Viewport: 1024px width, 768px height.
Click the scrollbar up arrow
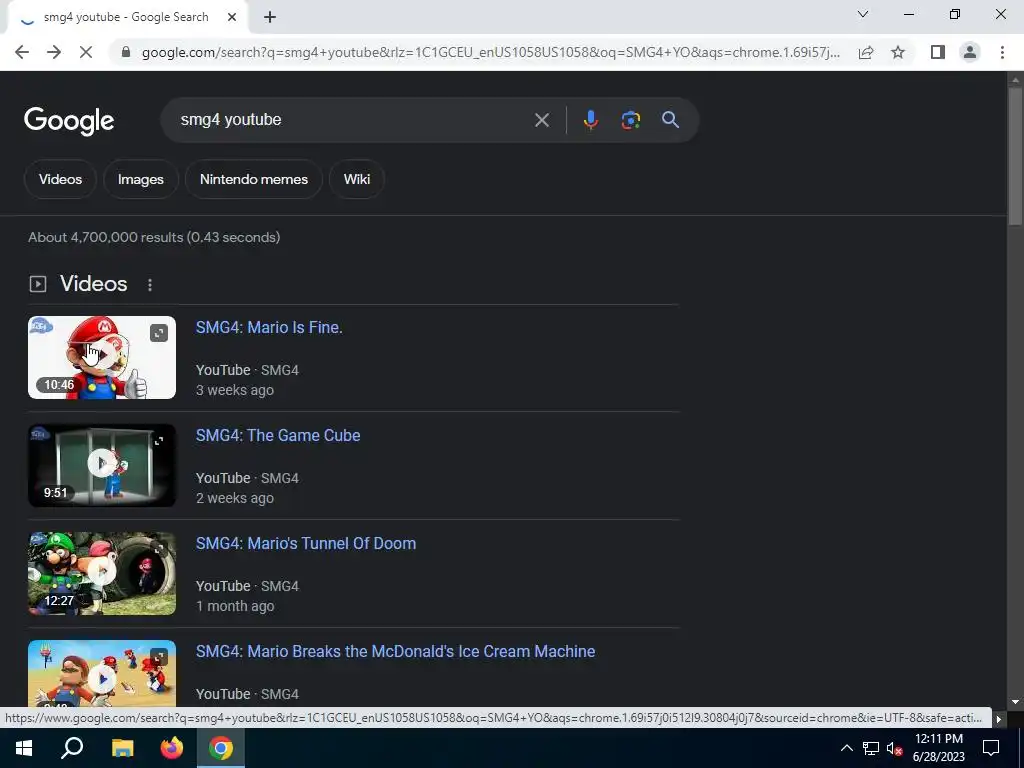point(1015,79)
